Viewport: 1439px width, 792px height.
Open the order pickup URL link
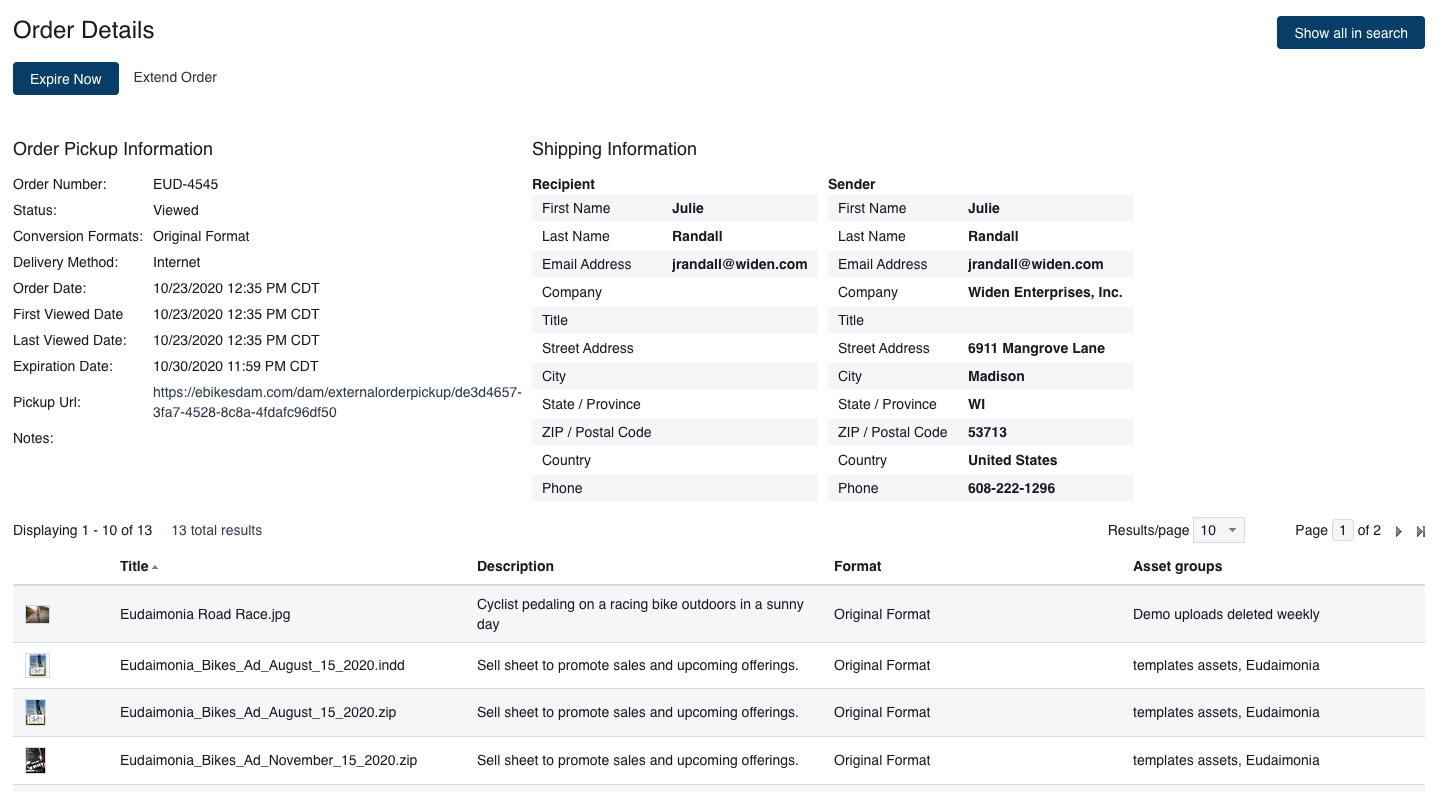pyautogui.click(x=337, y=402)
